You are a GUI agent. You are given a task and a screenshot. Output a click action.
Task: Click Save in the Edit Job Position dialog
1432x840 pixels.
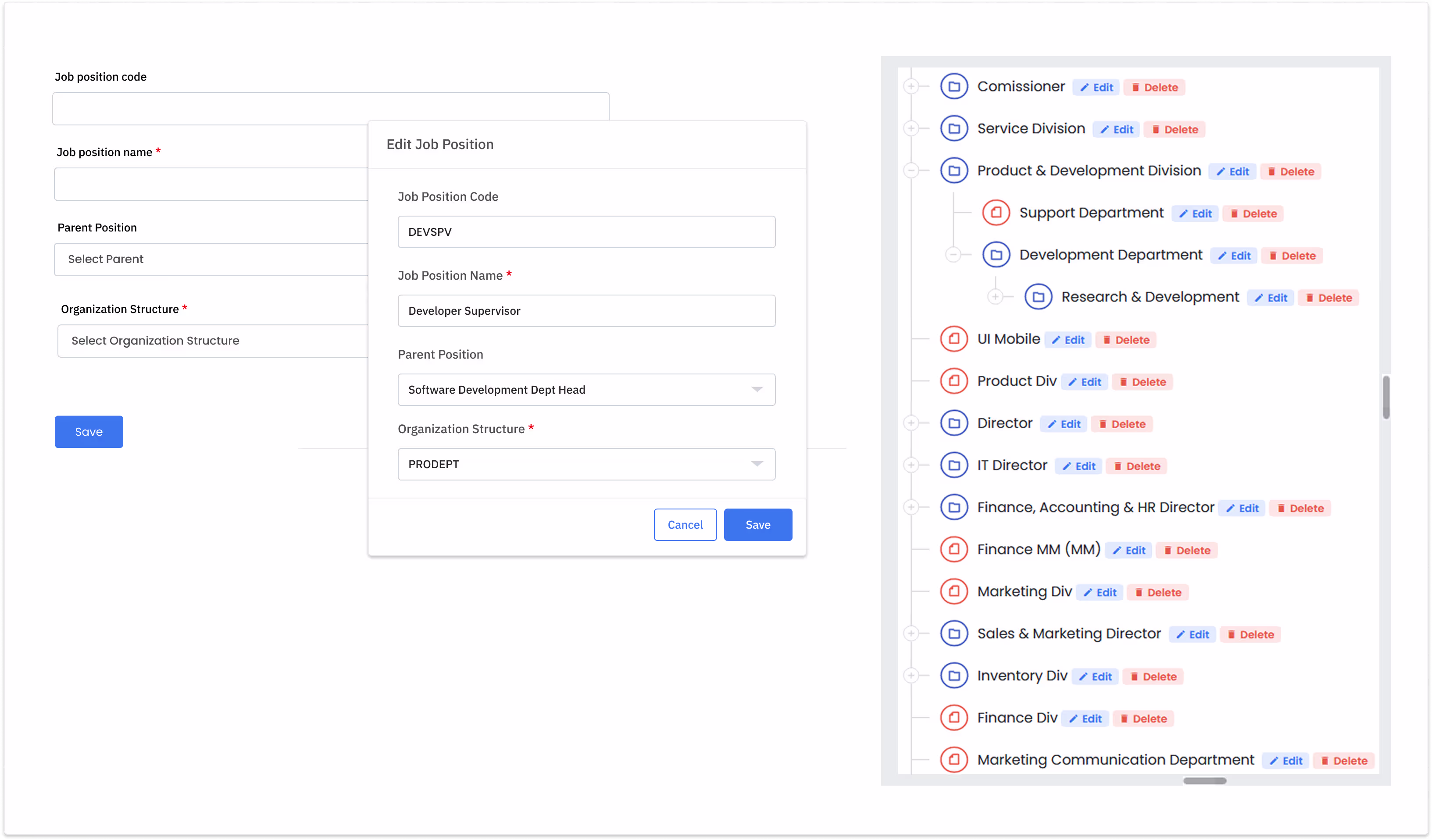(x=757, y=524)
